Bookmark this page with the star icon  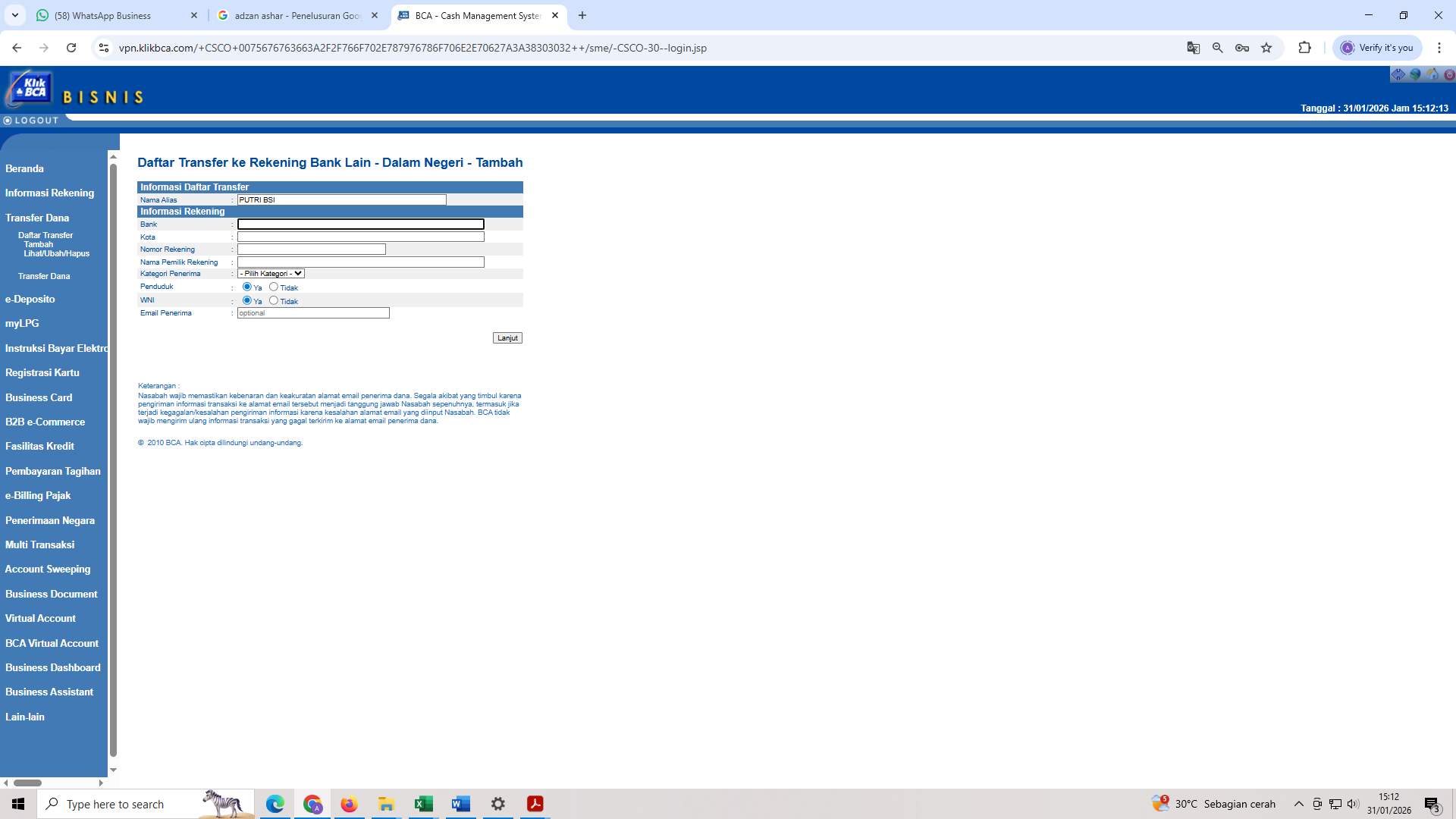pos(1266,47)
